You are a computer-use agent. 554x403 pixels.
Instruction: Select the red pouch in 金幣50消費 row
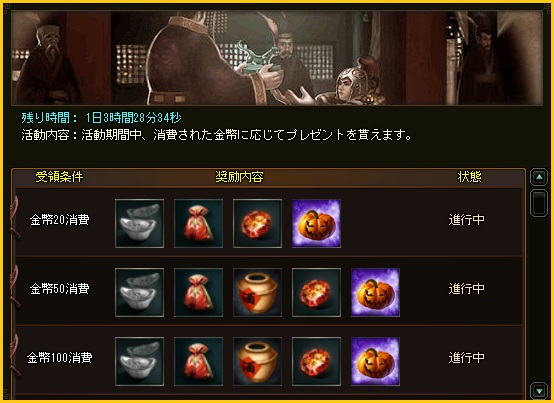pyautogui.click(x=198, y=292)
